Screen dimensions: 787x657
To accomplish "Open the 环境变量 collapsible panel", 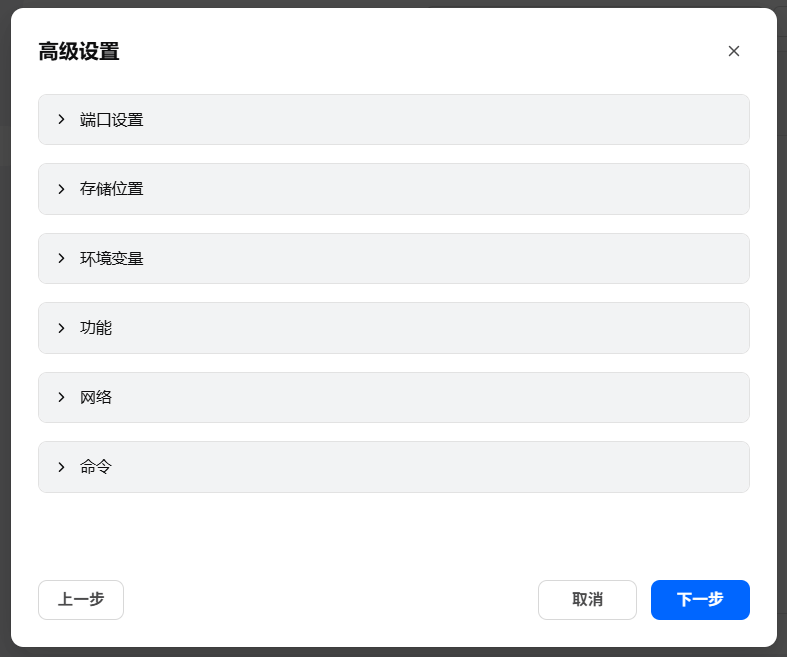I will [393, 259].
